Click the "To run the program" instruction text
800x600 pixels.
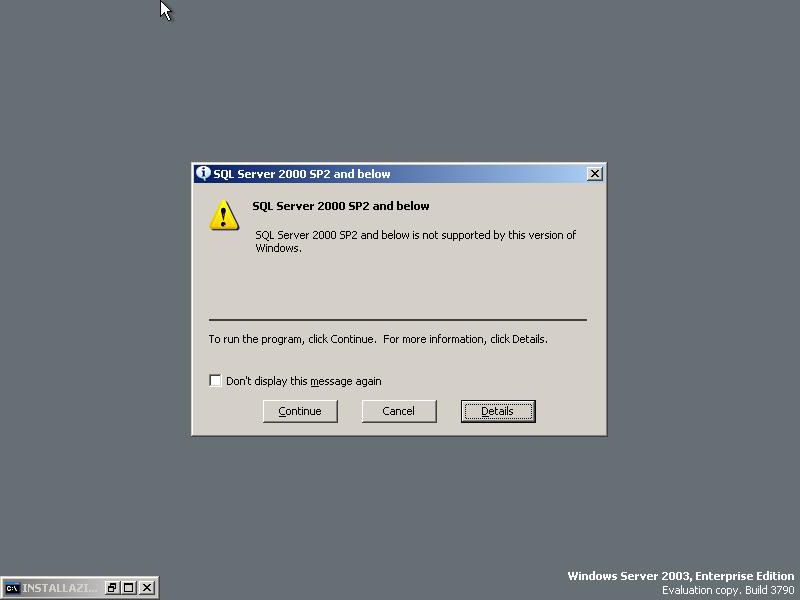(378, 339)
